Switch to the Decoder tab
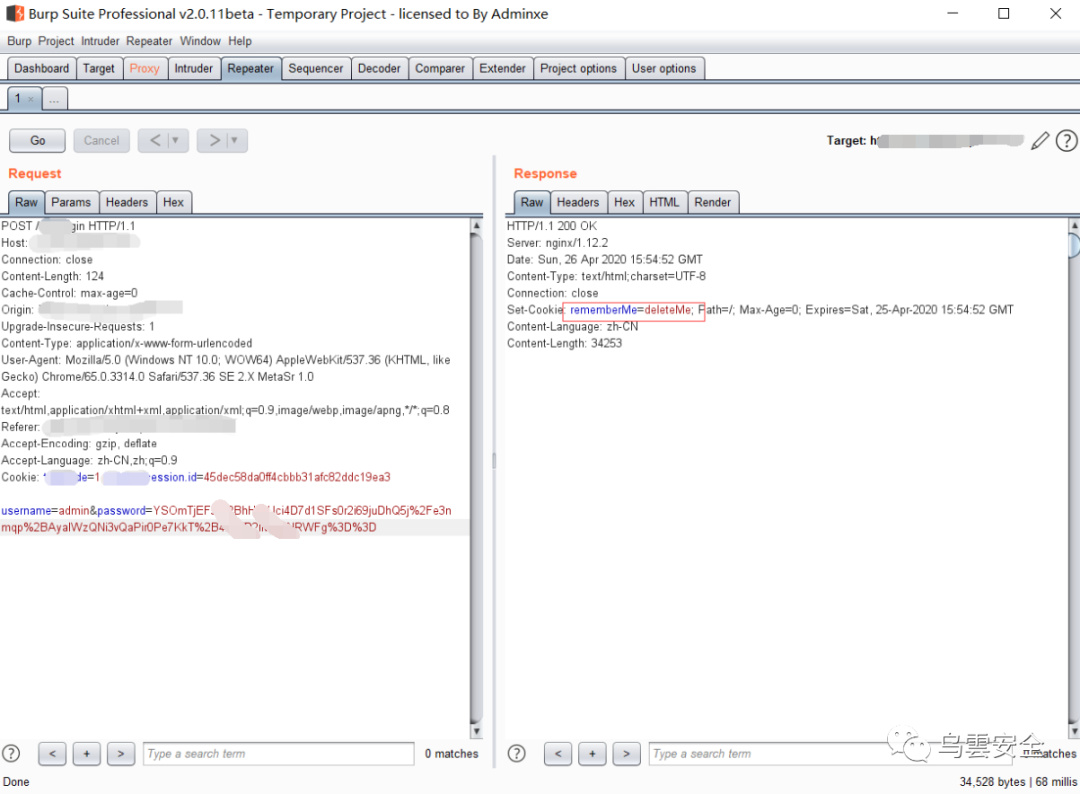1080x794 pixels. tap(379, 69)
